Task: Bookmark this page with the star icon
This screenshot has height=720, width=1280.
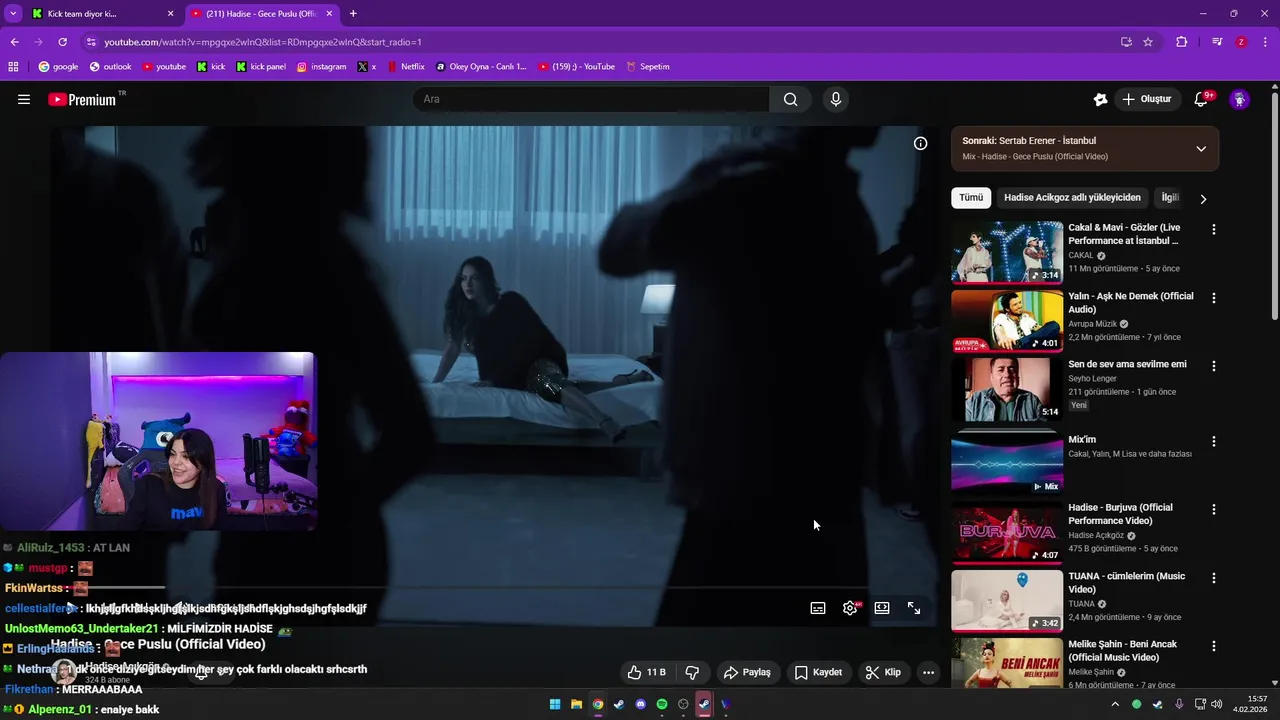Action: (x=1148, y=42)
